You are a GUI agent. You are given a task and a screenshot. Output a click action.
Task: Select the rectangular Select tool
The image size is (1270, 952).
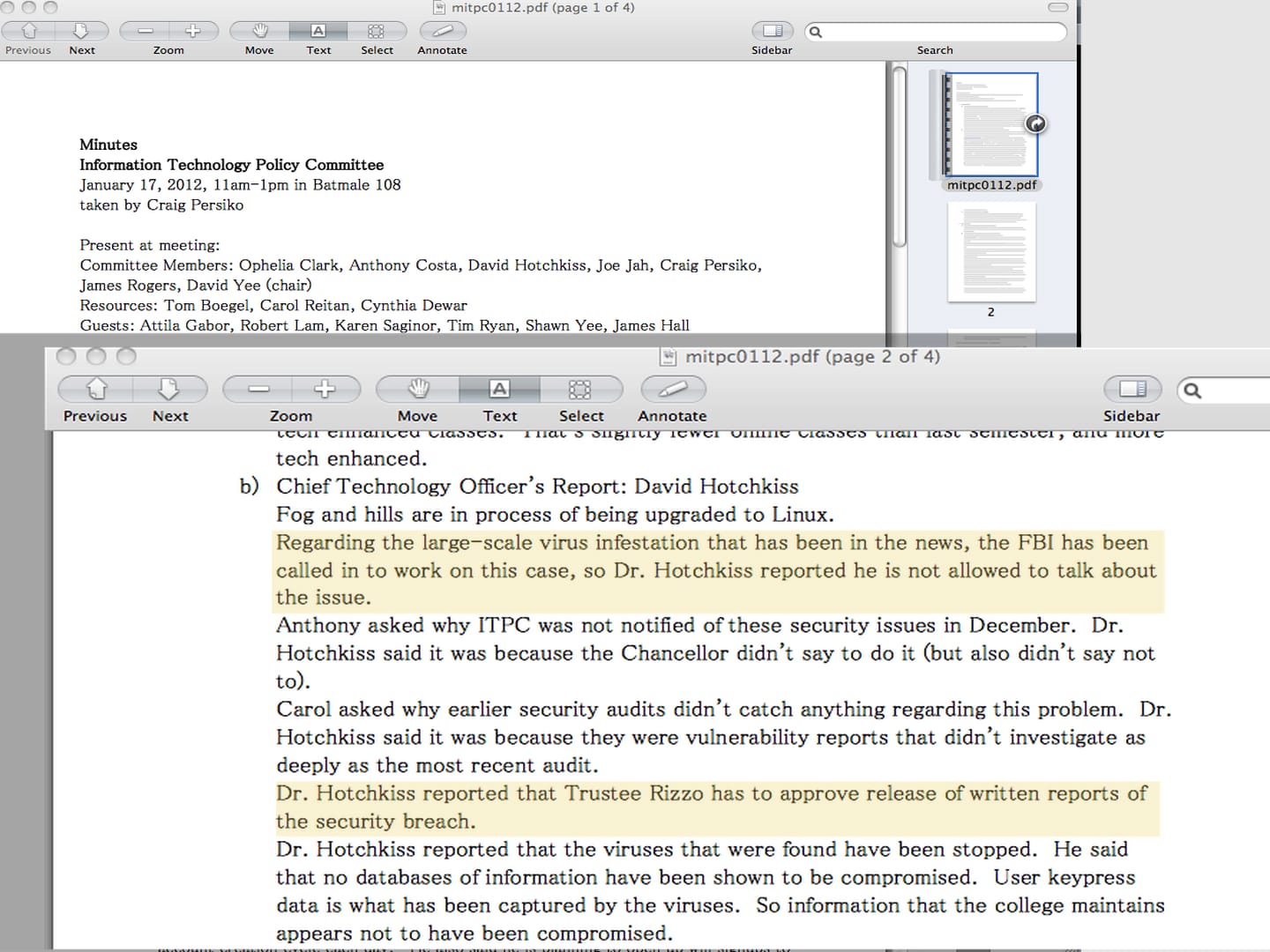(x=581, y=389)
